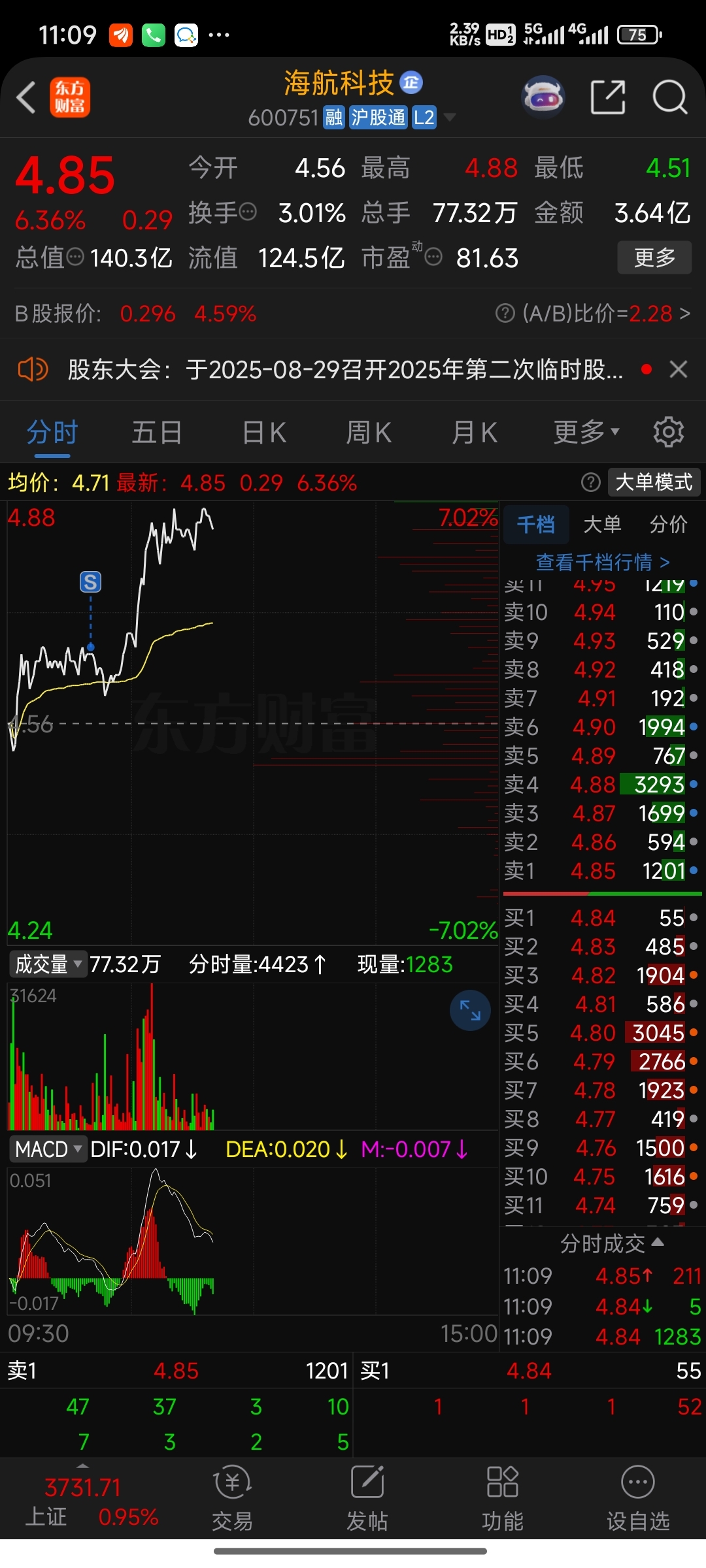Open the 交易 trade button
Viewport: 706px width, 1568px height.
232,1499
